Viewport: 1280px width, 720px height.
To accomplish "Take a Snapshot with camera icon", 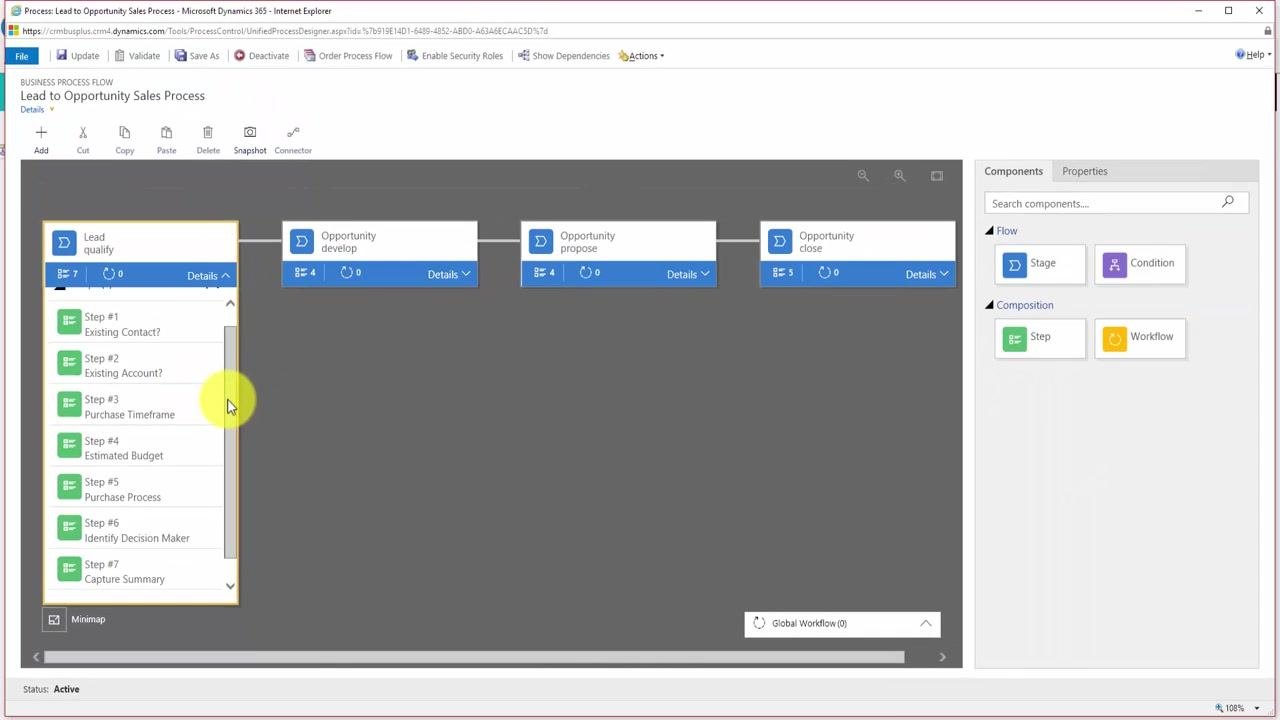I will 250,132.
